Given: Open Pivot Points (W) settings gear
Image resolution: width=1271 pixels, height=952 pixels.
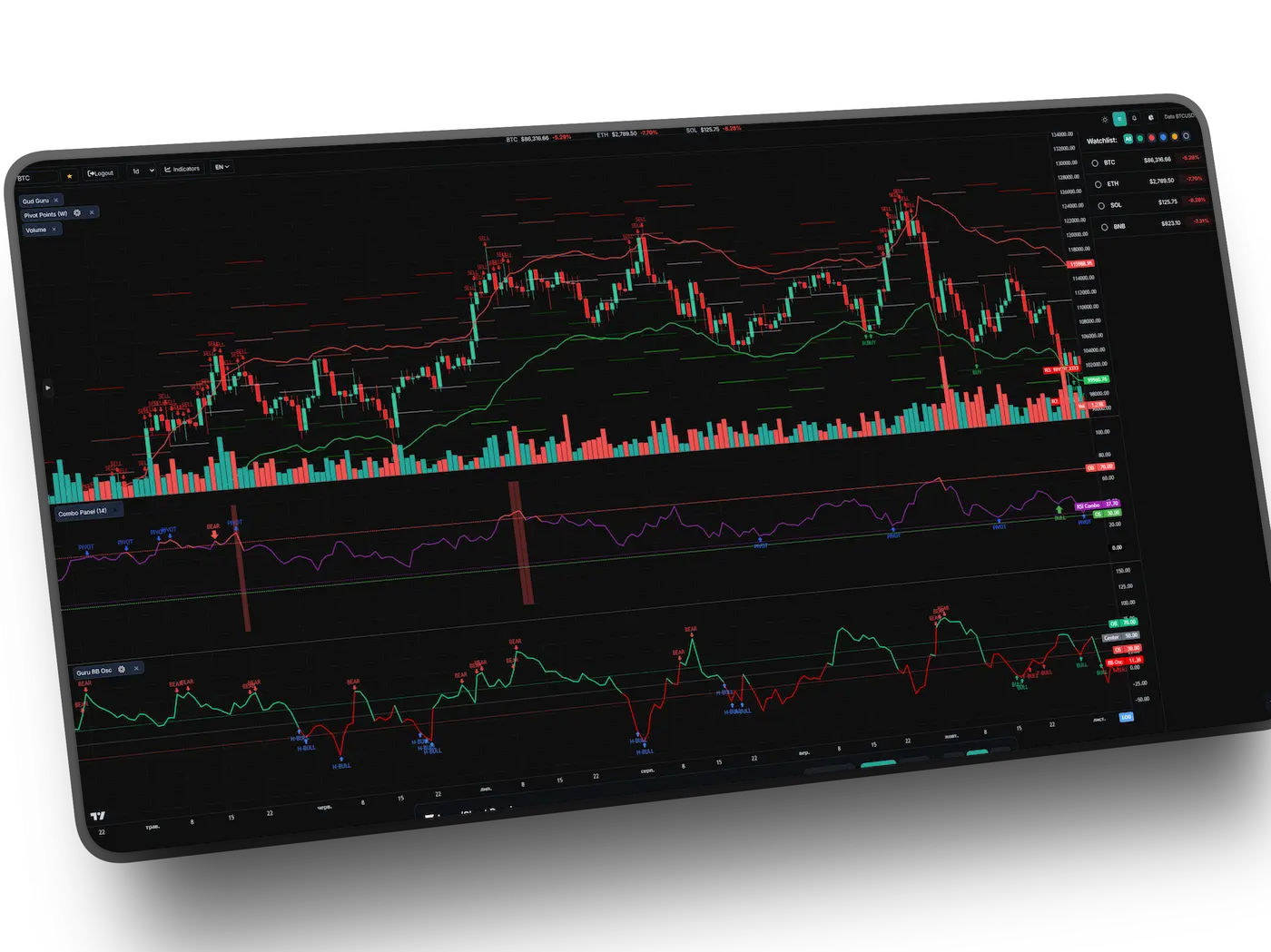Looking at the screenshot, I should pos(76,213).
